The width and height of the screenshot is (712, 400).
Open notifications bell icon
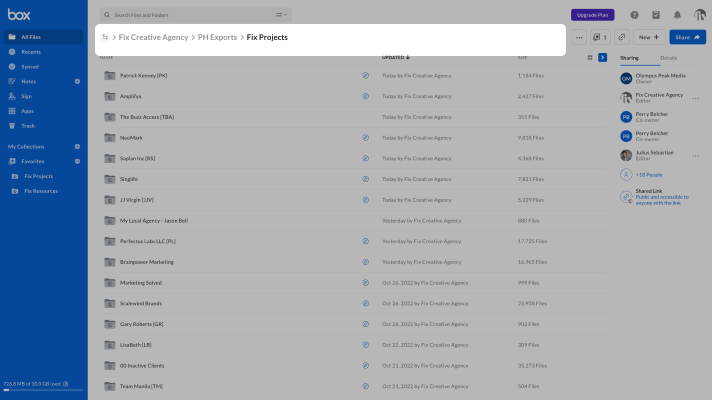pos(677,15)
